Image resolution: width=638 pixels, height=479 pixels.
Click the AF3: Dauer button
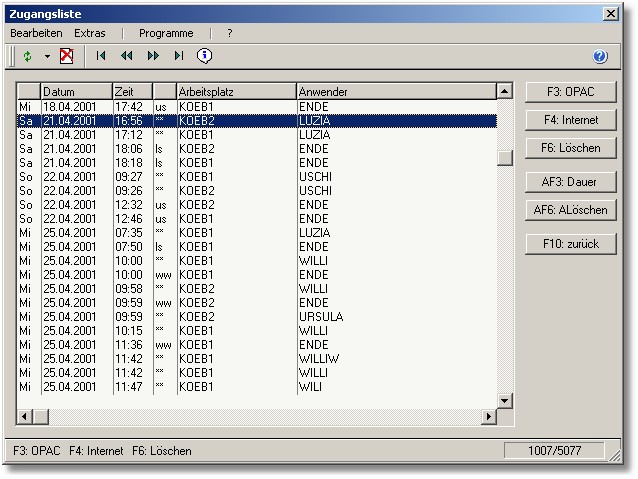[571, 182]
